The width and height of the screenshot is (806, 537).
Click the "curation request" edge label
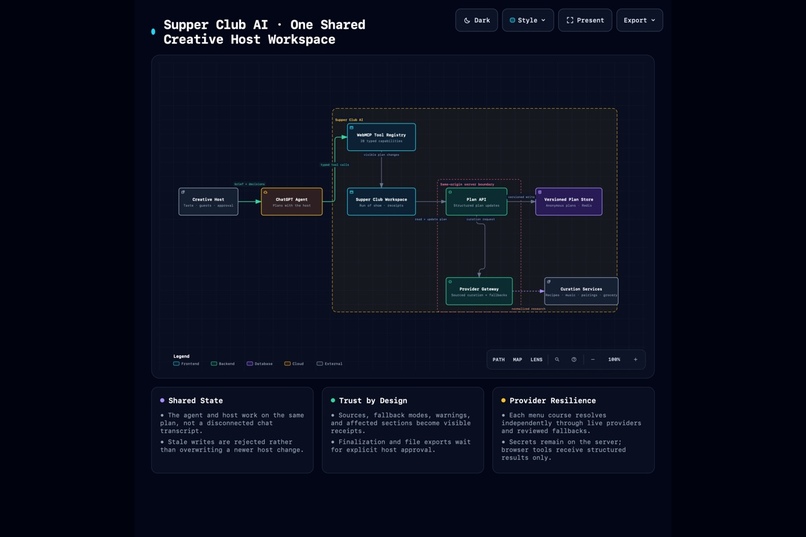(481, 219)
